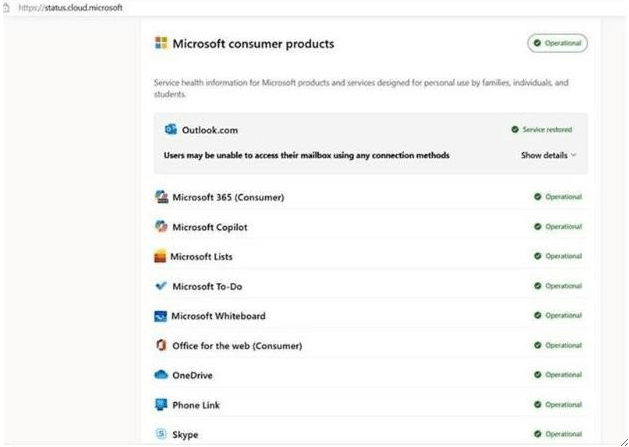Click the Office for the web icon
Viewport: 629px width, 447px height.
pyautogui.click(x=161, y=345)
